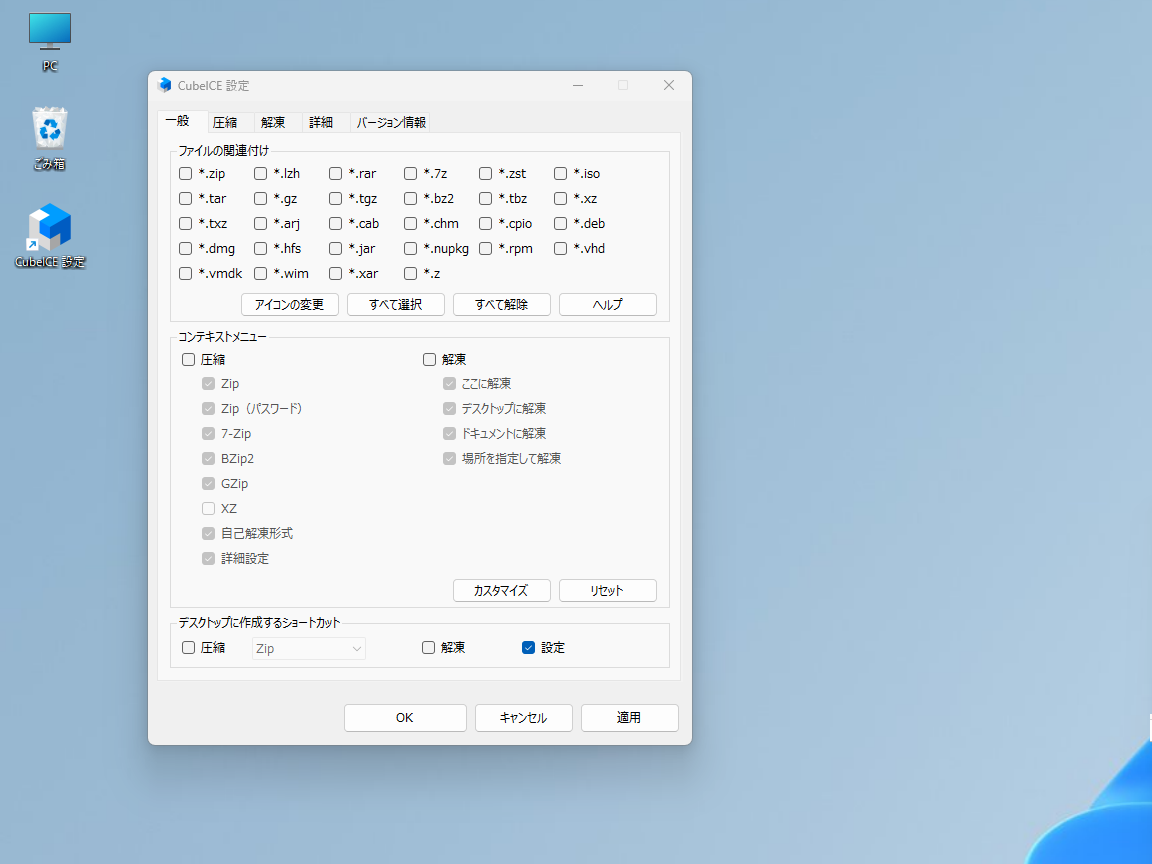Screen dimensions: 1152x864
Task: Enable 解凍 in the context menu section
Action: pyautogui.click(x=429, y=359)
